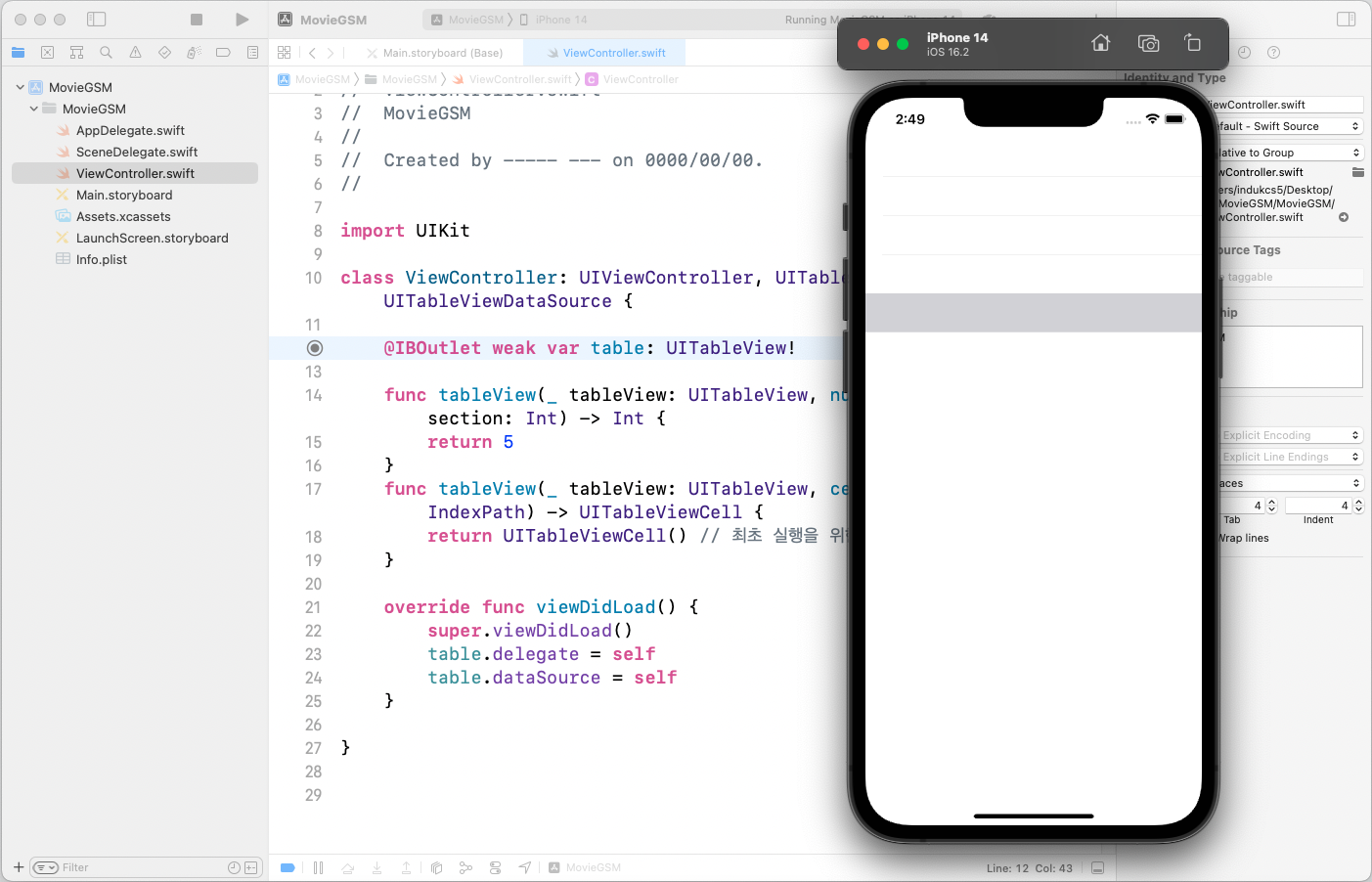
Task: Open the Explicit Line Endings dropdown
Action: pyautogui.click(x=1290, y=457)
